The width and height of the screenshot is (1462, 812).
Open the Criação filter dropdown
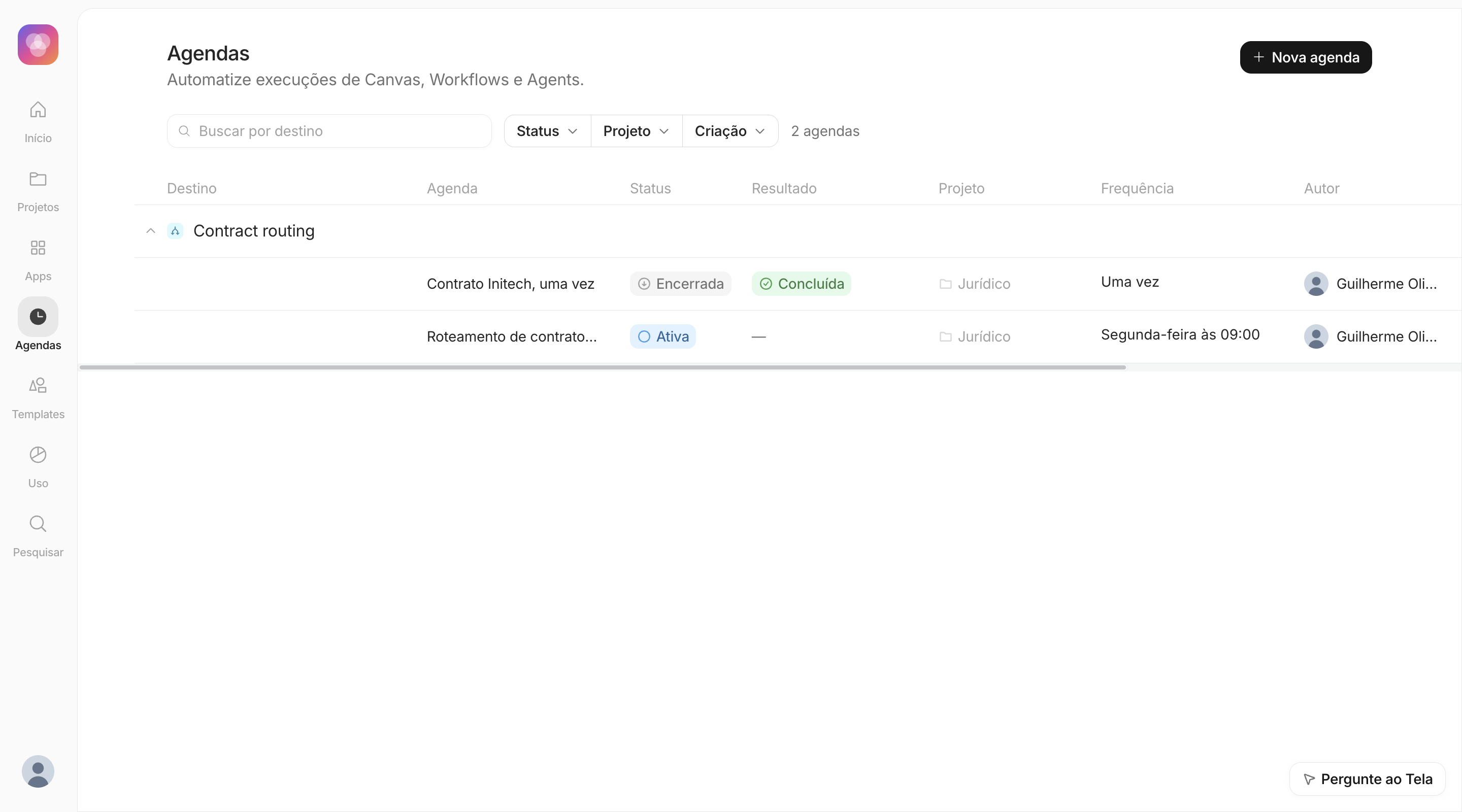pos(730,131)
